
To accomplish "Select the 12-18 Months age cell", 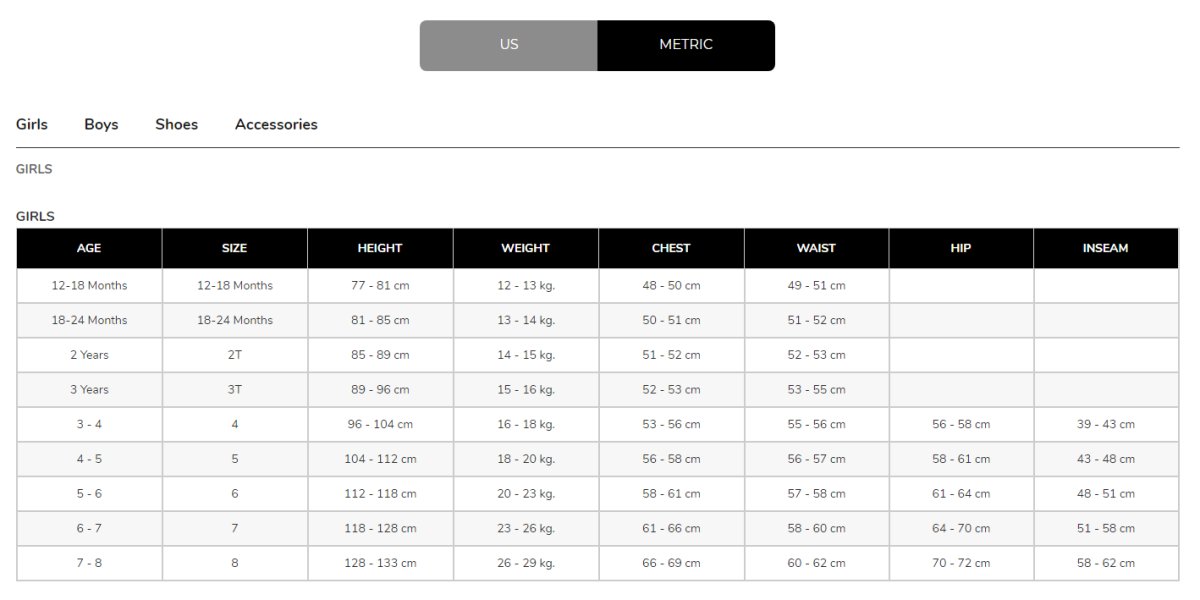I will [89, 286].
